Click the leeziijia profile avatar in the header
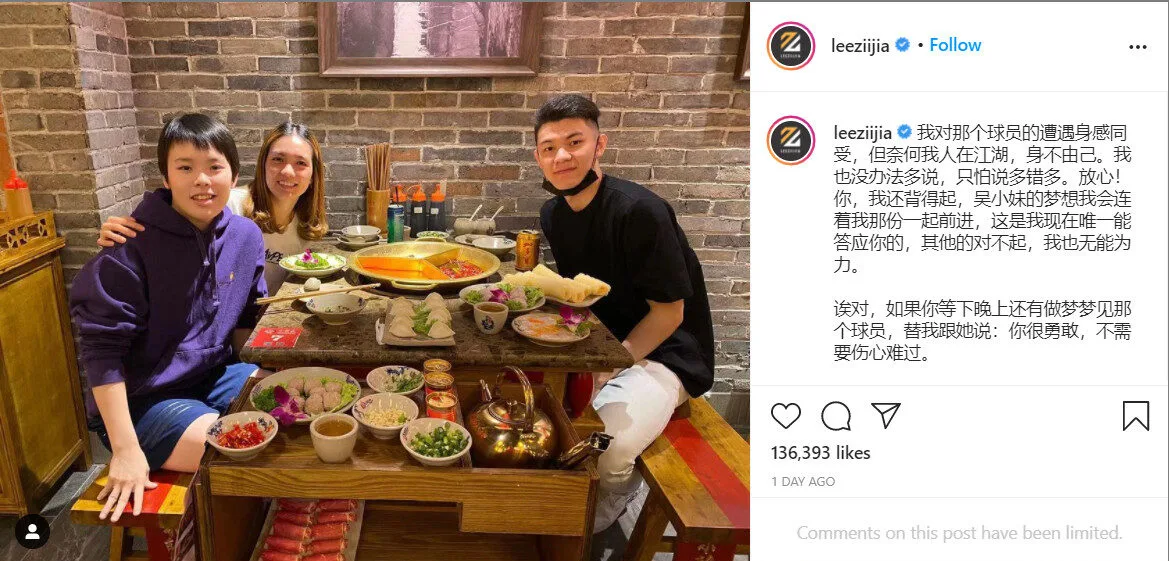 [791, 46]
